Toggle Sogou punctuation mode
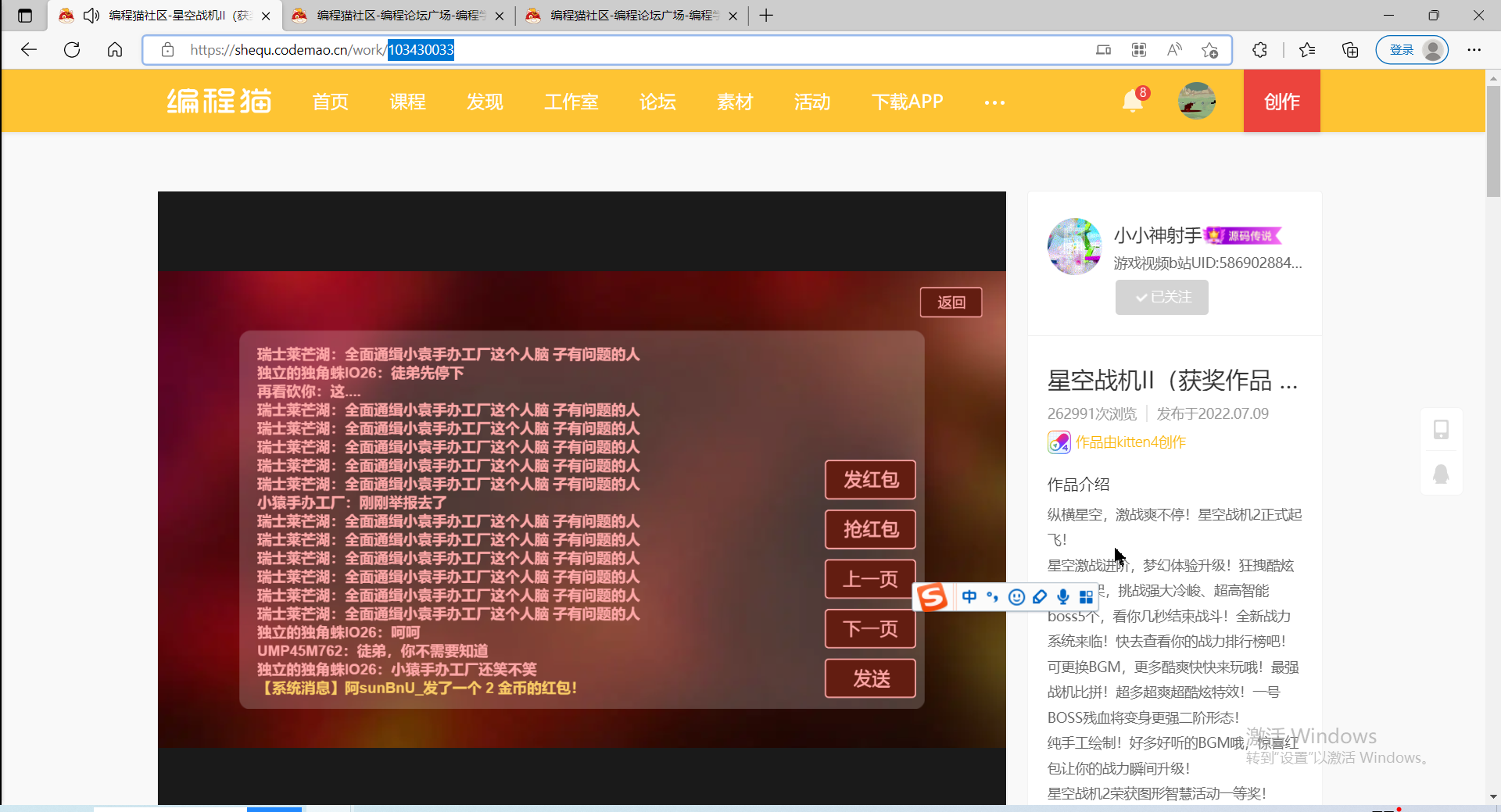Image resolution: width=1501 pixels, height=812 pixels. [x=993, y=597]
